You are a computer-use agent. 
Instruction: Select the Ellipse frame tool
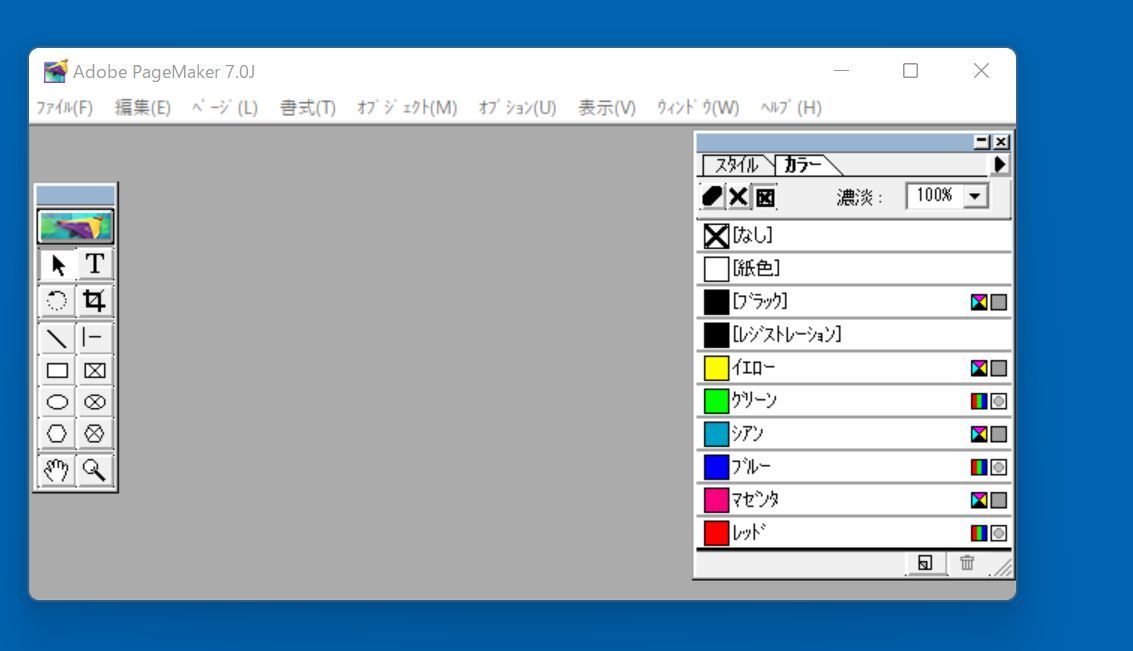(94, 403)
